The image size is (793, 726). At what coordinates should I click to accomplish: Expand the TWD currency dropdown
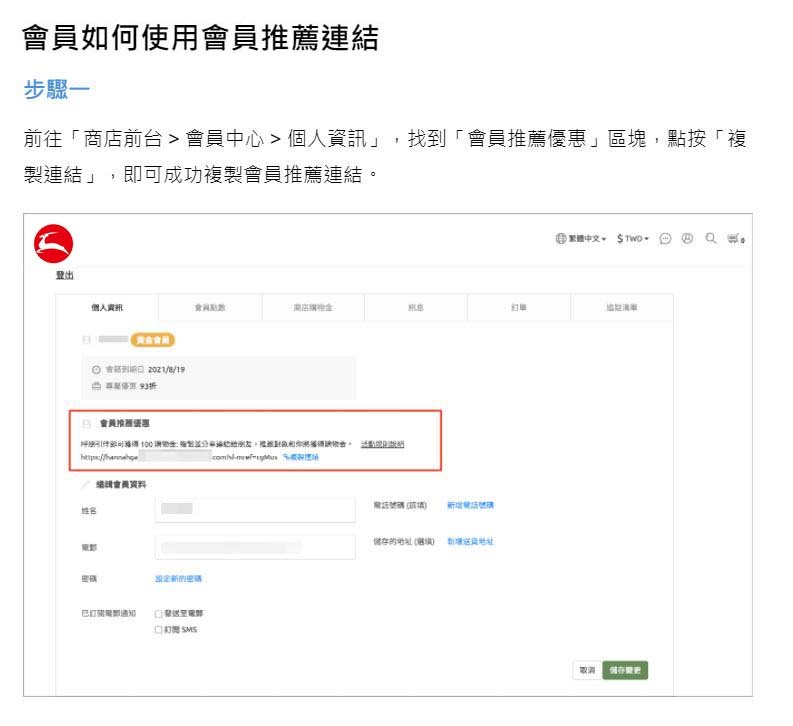tap(633, 239)
